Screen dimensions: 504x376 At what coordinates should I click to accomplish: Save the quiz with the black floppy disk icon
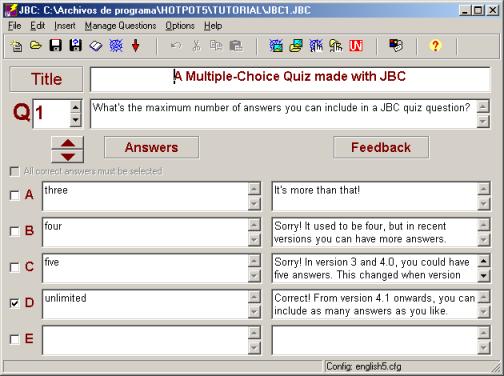point(56,45)
